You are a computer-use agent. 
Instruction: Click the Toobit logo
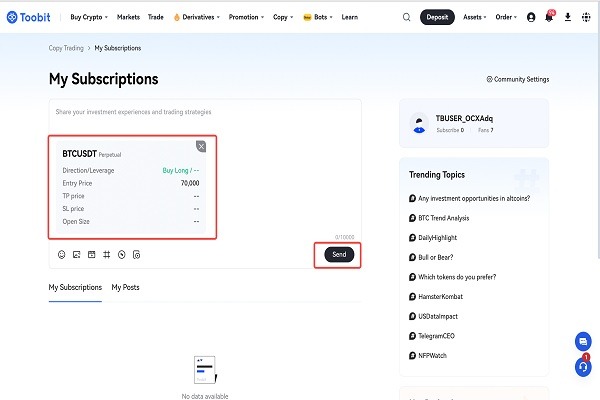pyautogui.click(x=28, y=17)
